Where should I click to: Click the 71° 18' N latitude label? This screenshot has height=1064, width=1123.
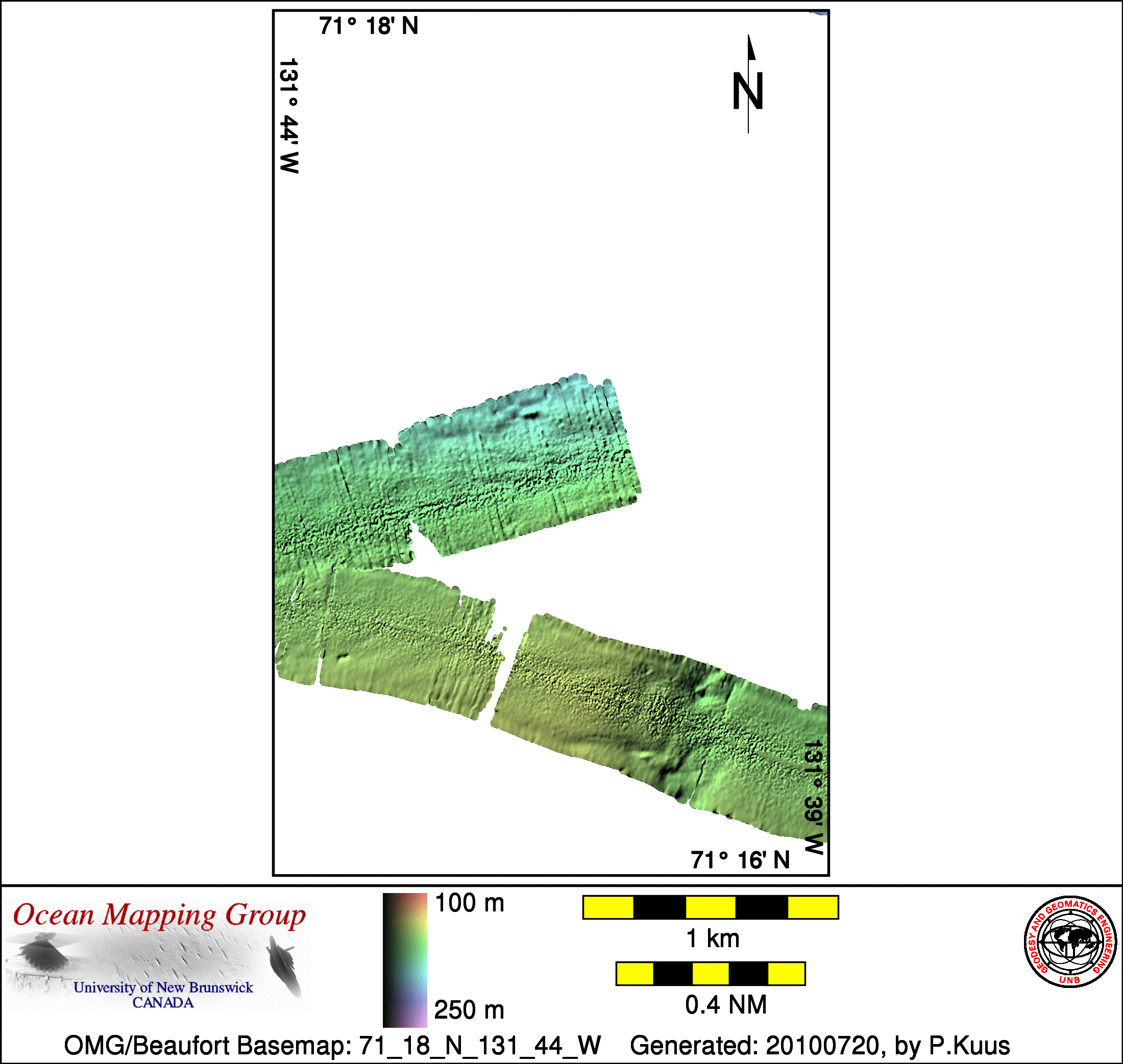[369, 26]
